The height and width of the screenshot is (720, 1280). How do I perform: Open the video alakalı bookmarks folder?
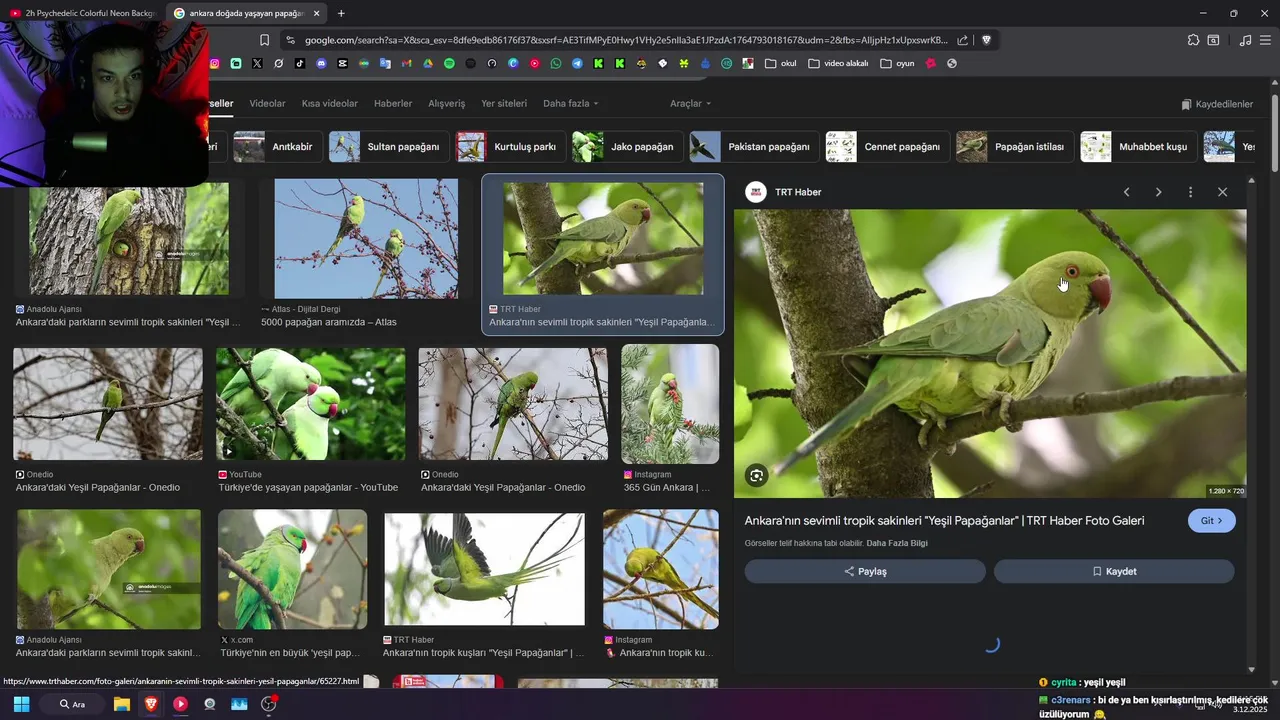pyautogui.click(x=838, y=63)
